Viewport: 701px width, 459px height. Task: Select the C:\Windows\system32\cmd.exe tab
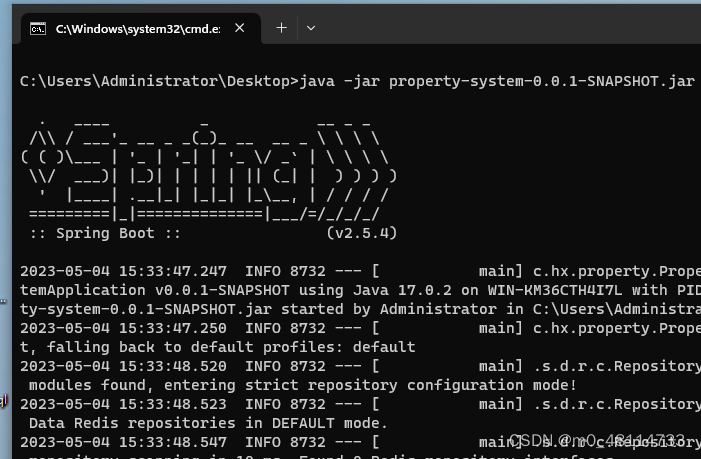coord(141,29)
